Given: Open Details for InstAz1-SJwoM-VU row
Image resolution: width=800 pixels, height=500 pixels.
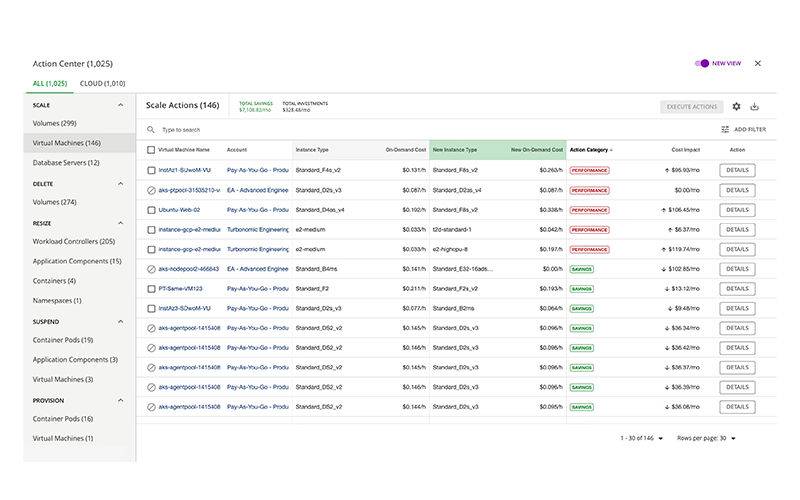Looking at the screenshot, I should pyautogui.click(x=737, y=170).
